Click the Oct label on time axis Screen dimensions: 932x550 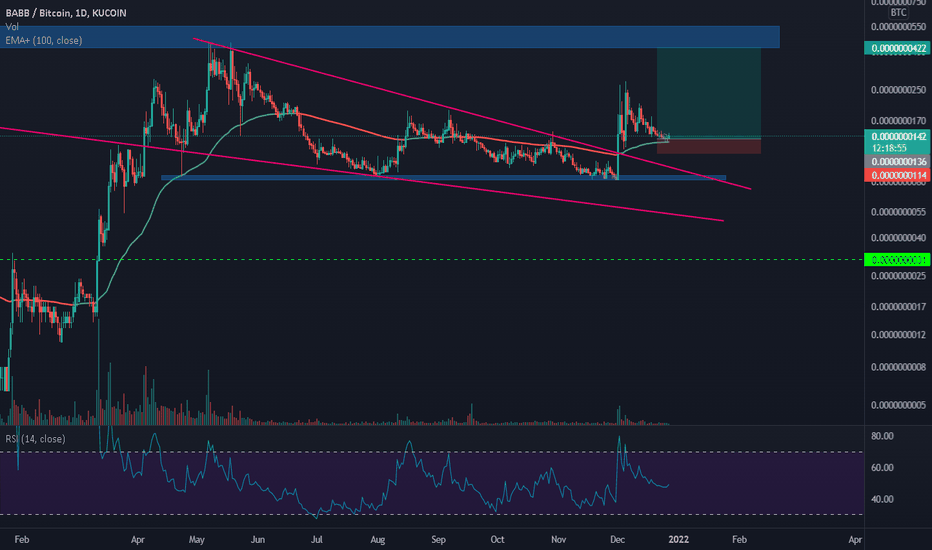coord(498,539)
